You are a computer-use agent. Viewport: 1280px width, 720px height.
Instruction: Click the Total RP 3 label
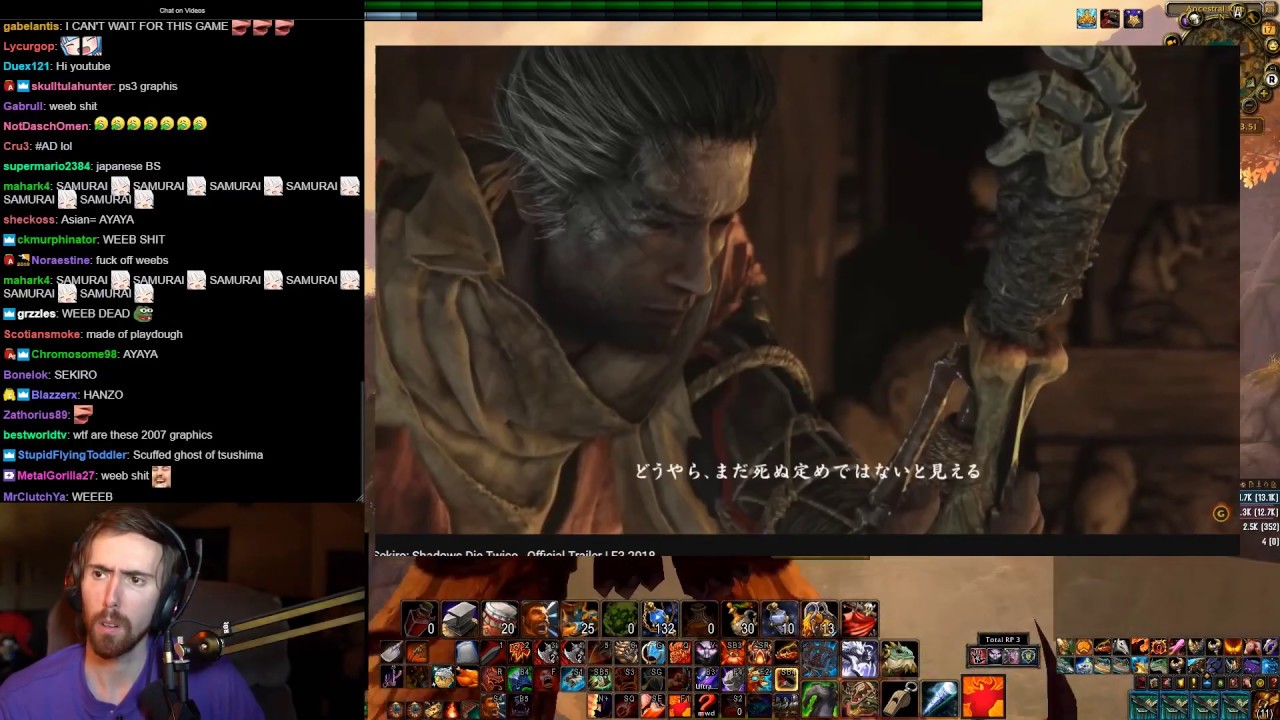pos(1003,639)
